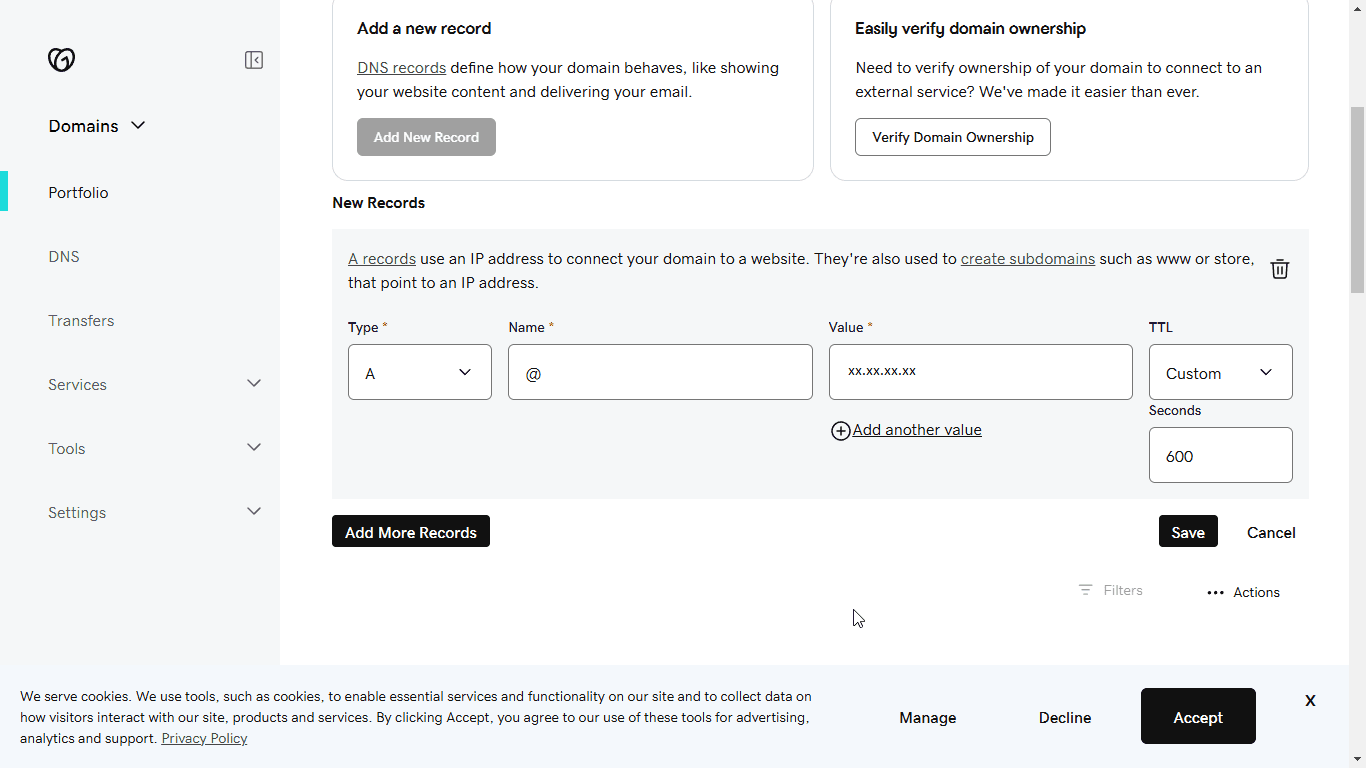Click Verify Domain Ownership button
Screen dimensions: 1366x768
(952, 137)
